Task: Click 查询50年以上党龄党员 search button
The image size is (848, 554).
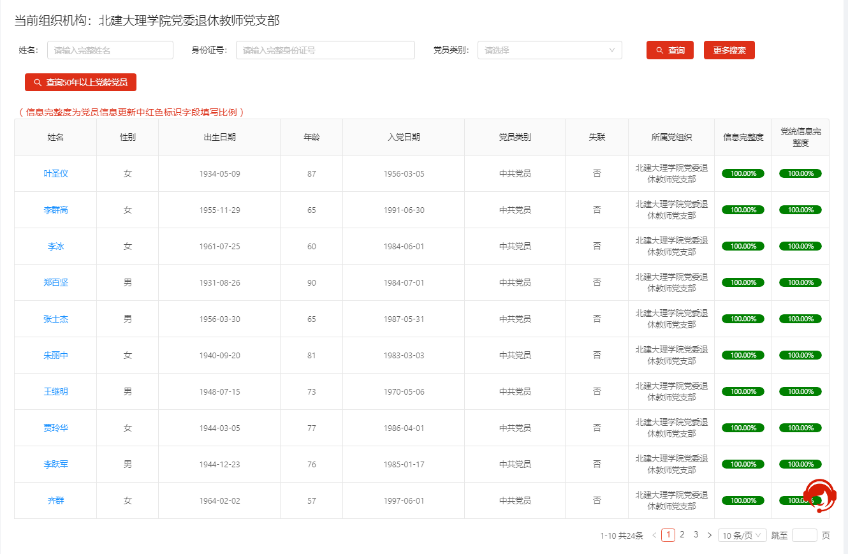Action: coord(81,82)
